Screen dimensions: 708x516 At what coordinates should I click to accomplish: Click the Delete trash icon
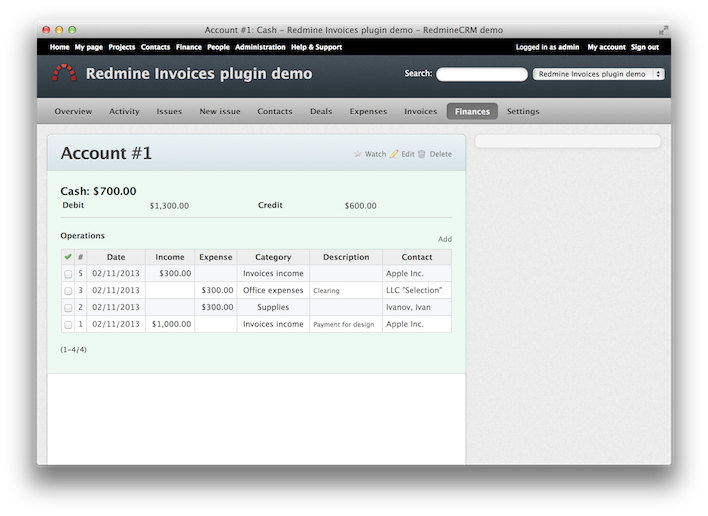pos(422,154)
